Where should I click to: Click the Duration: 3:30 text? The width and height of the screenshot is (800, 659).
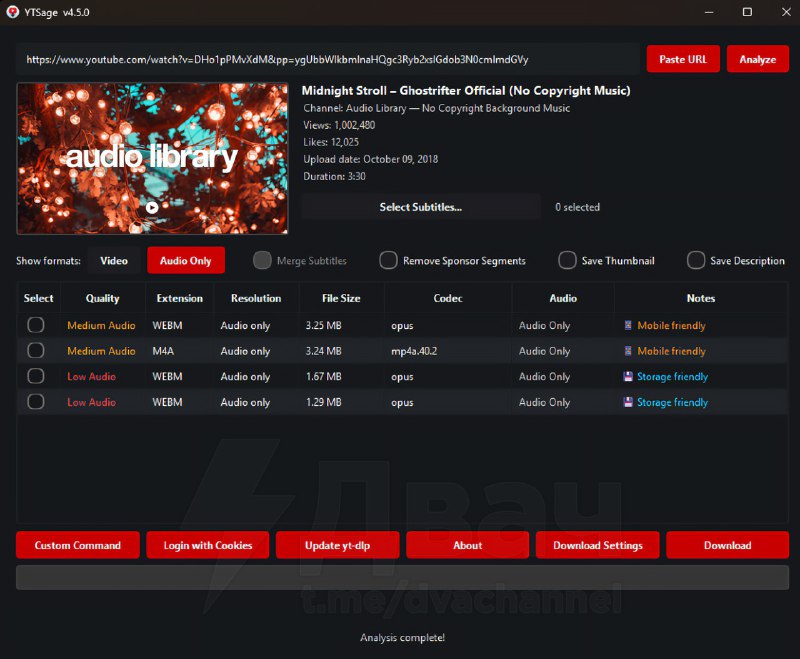pyautogui.click(x=334, y=176)
